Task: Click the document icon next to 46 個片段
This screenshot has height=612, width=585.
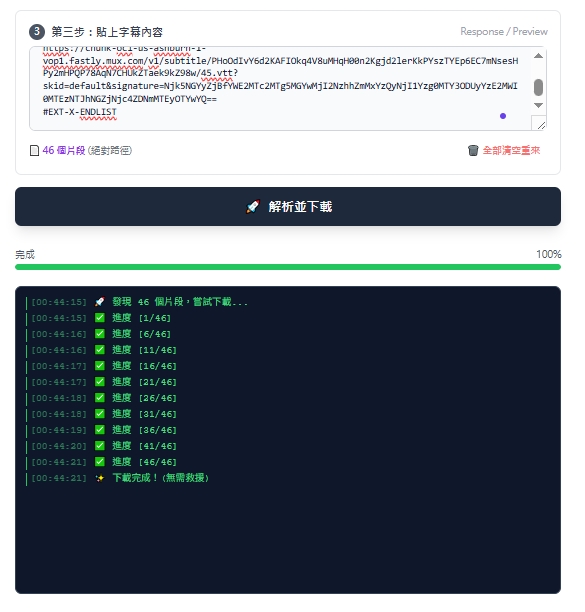Action: click(34, 151)
